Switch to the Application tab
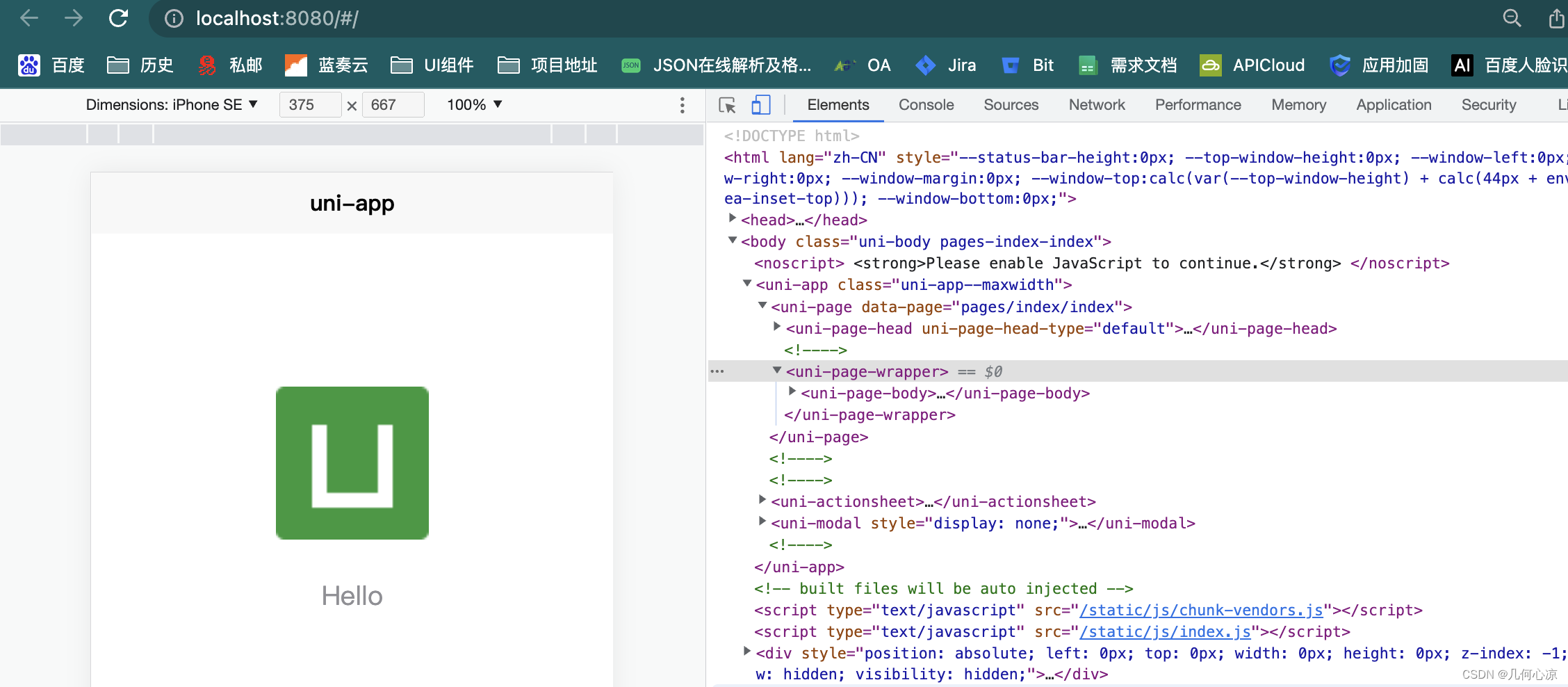The height and width of the screenshot is (687, 1568). click(1394, 105)
